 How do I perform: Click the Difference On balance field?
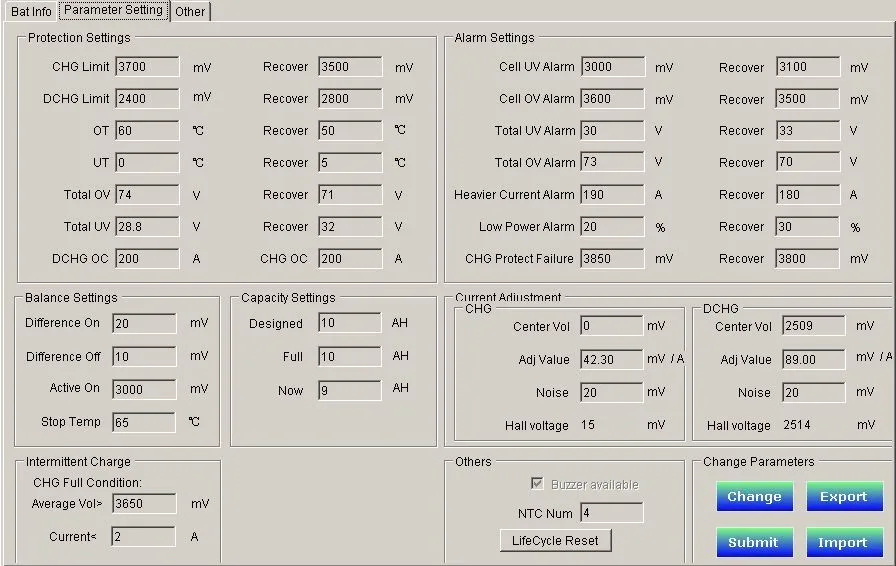(x=144, y=323)
